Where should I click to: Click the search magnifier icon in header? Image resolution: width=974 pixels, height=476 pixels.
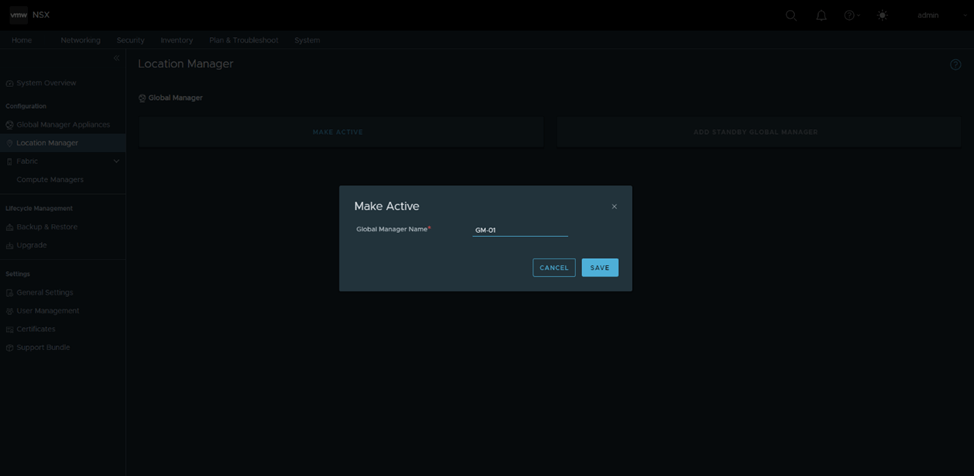tap(791, 15)
